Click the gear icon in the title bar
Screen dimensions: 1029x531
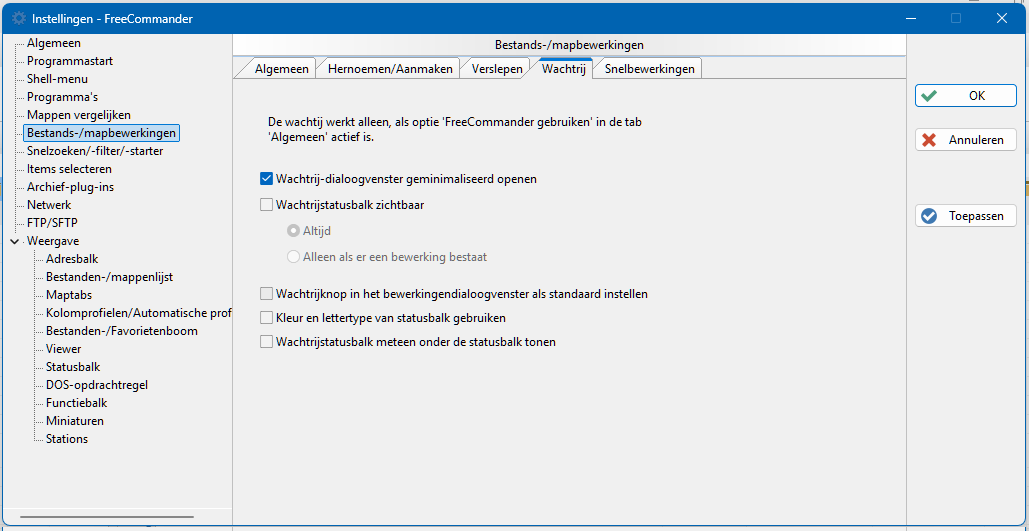pyautogui.click(x=19, y=18)
